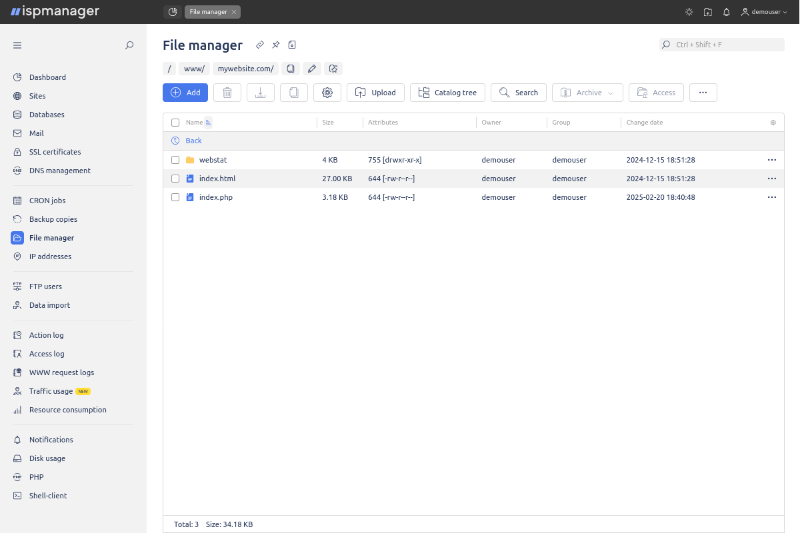Collapse sidebar using the hamburger menu icon
Image resolution: width=800 pixels, height=533 pixels.
tap(17, 45)
